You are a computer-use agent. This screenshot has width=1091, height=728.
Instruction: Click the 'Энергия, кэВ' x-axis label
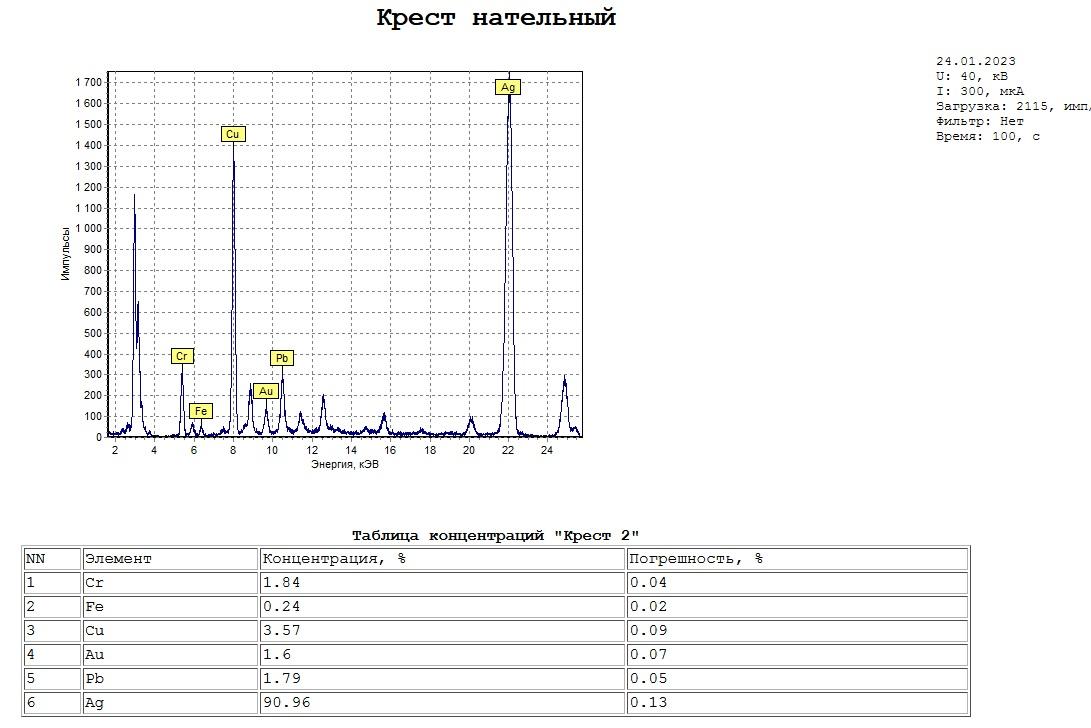[345, 464]
